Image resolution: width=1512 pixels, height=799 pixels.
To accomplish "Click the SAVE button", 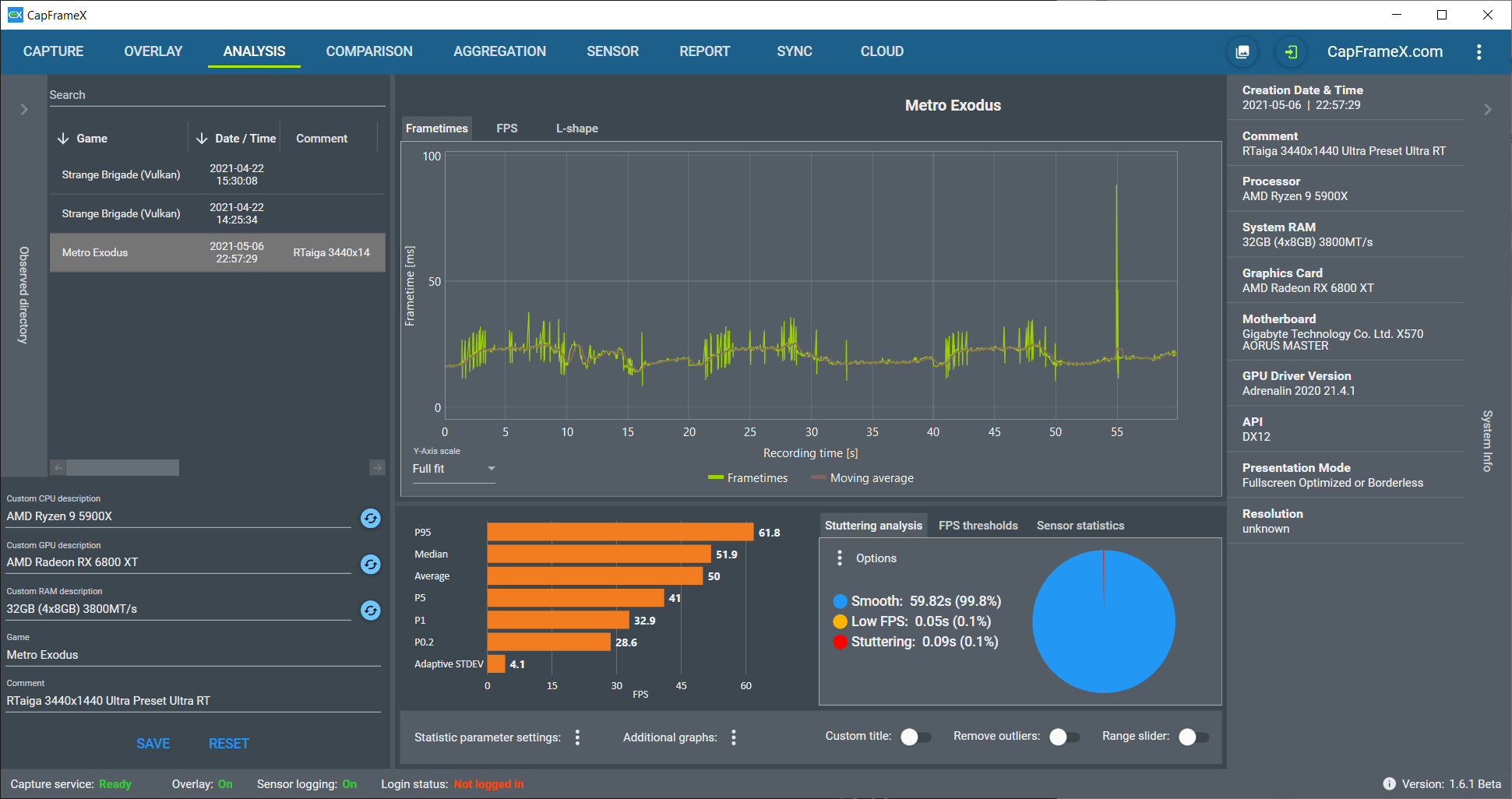I will coord(153,744).
